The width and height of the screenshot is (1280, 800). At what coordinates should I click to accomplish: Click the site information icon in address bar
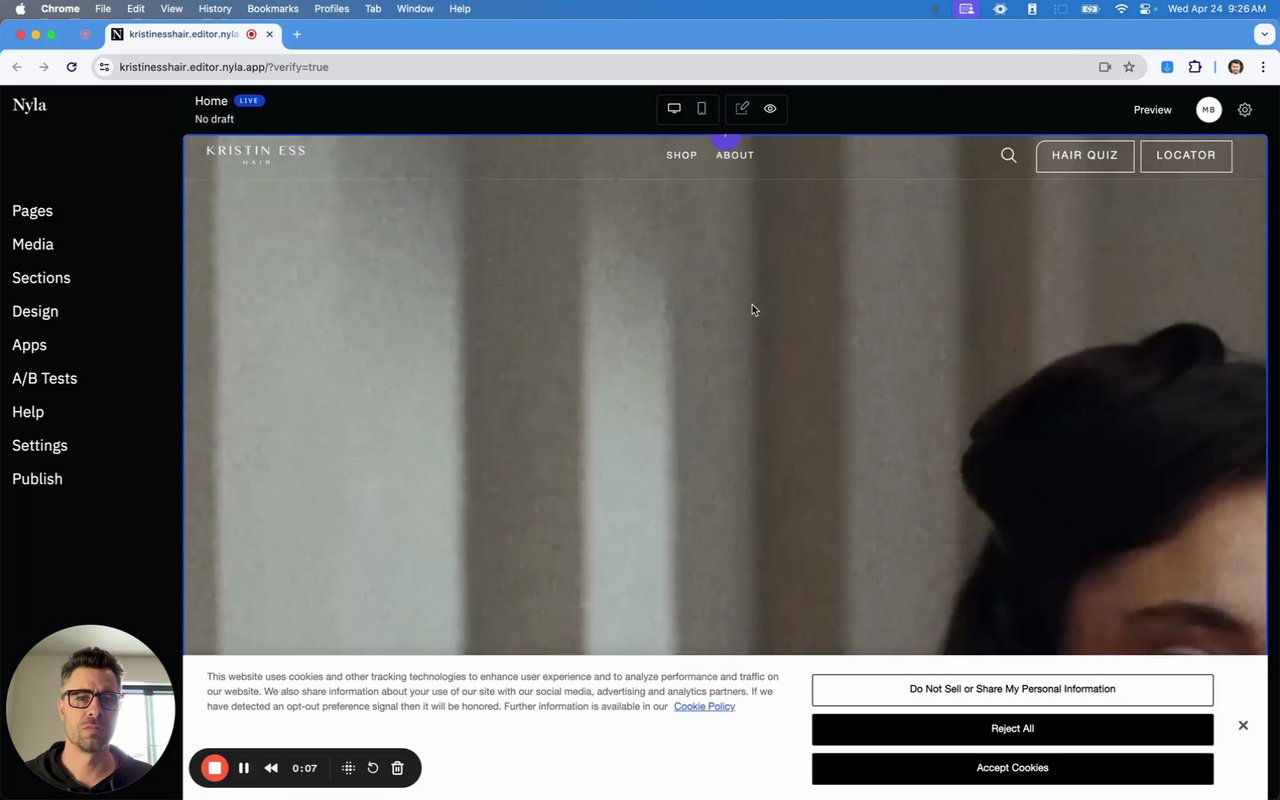[104, 67]
